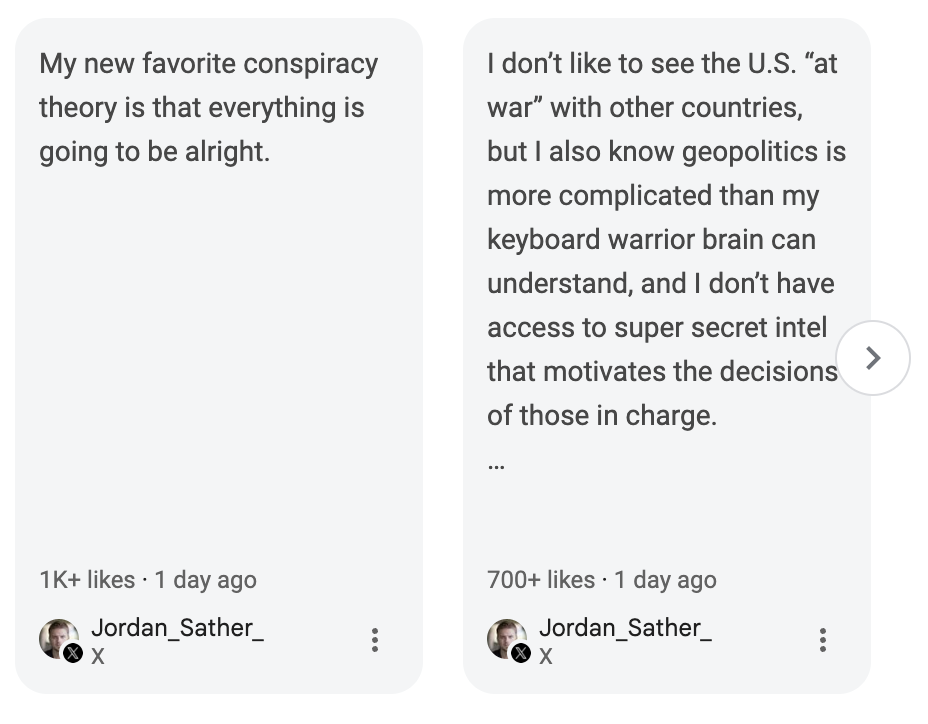Click the next arrow chevron on the carousel
This screenshot has height=724, width=928.
coord(872,358)
